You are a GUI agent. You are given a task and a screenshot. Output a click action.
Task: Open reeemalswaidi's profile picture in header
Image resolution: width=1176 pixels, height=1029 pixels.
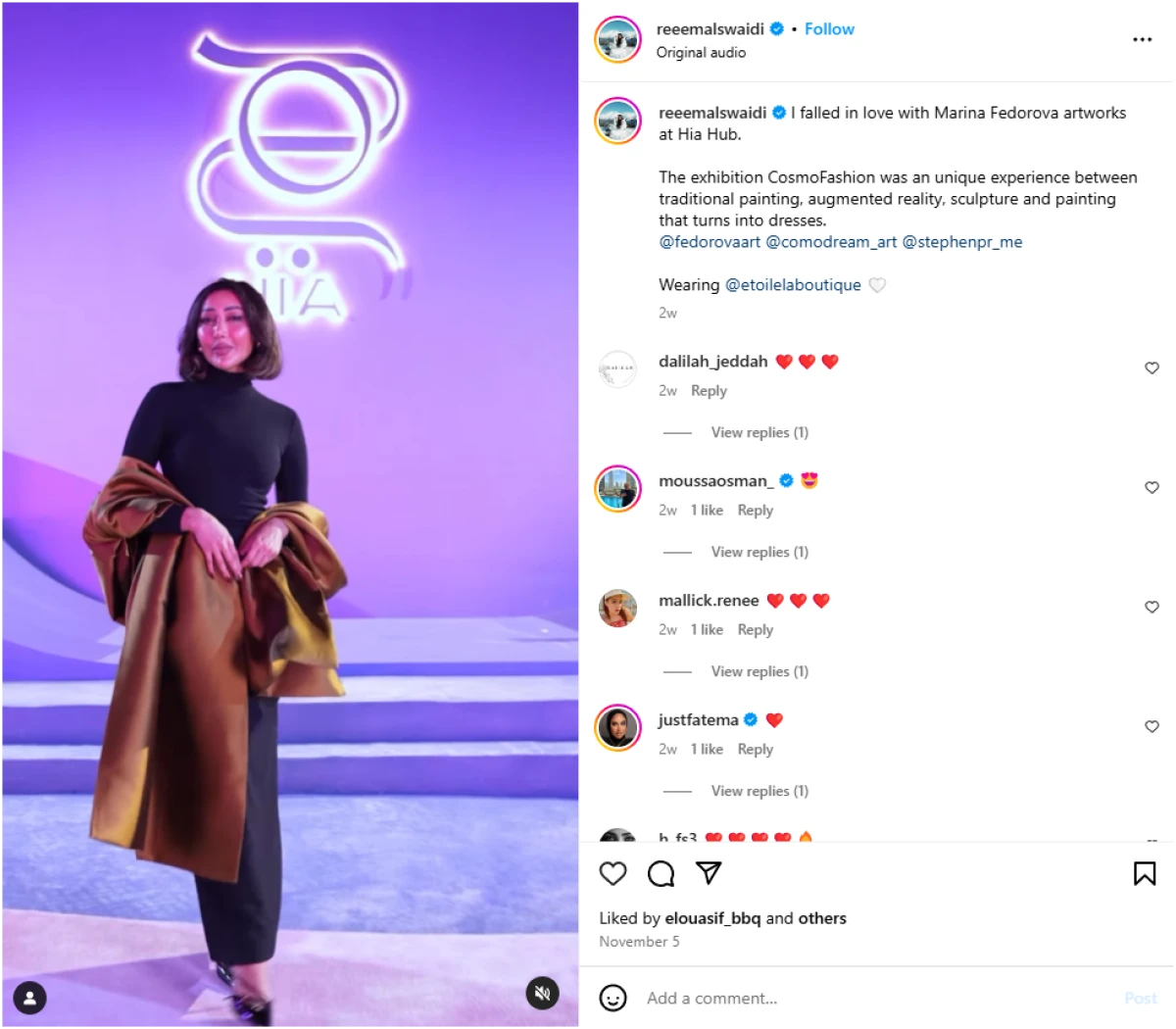click(x=618, y=39)
